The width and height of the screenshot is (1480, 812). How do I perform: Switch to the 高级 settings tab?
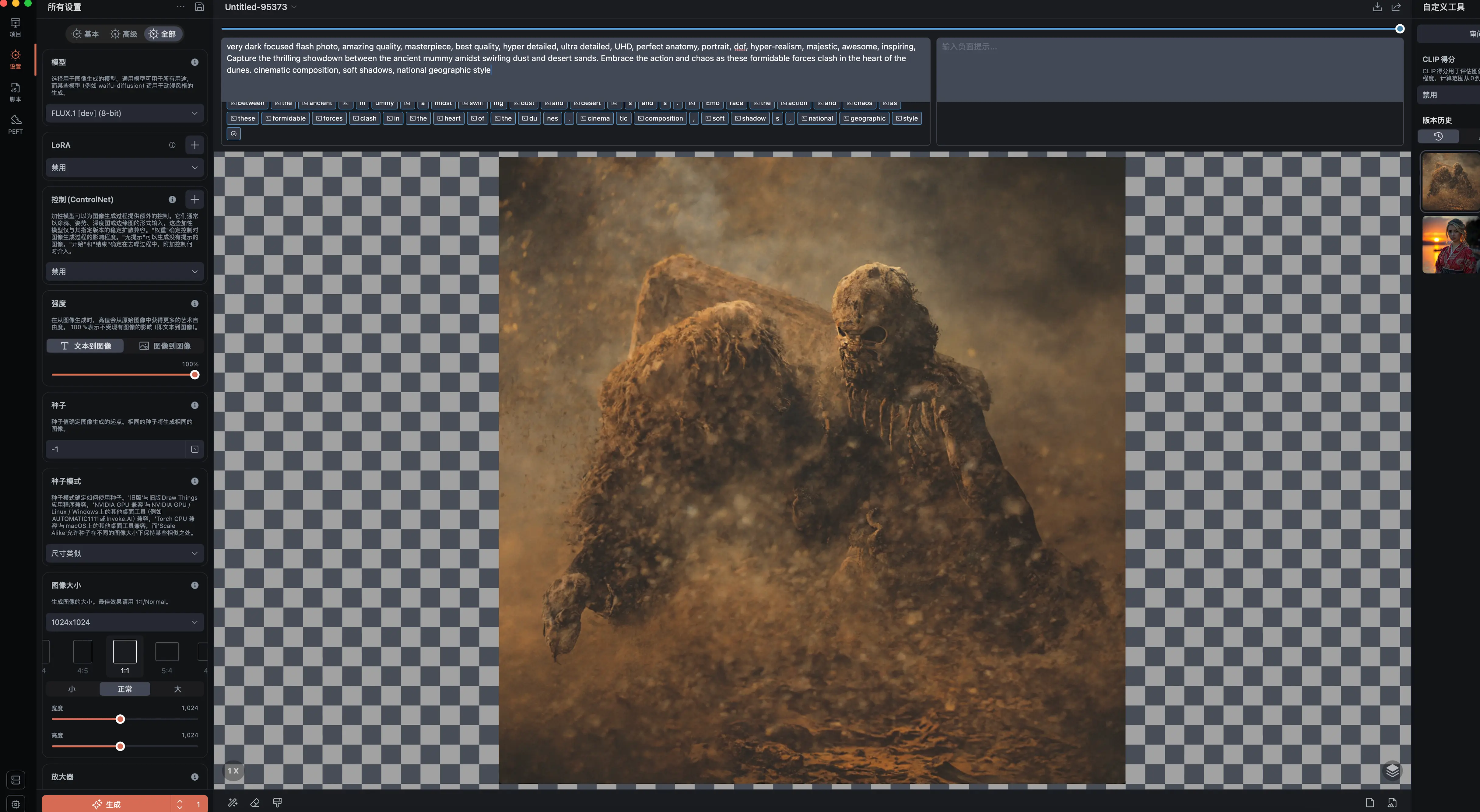[x=124, y=34]
